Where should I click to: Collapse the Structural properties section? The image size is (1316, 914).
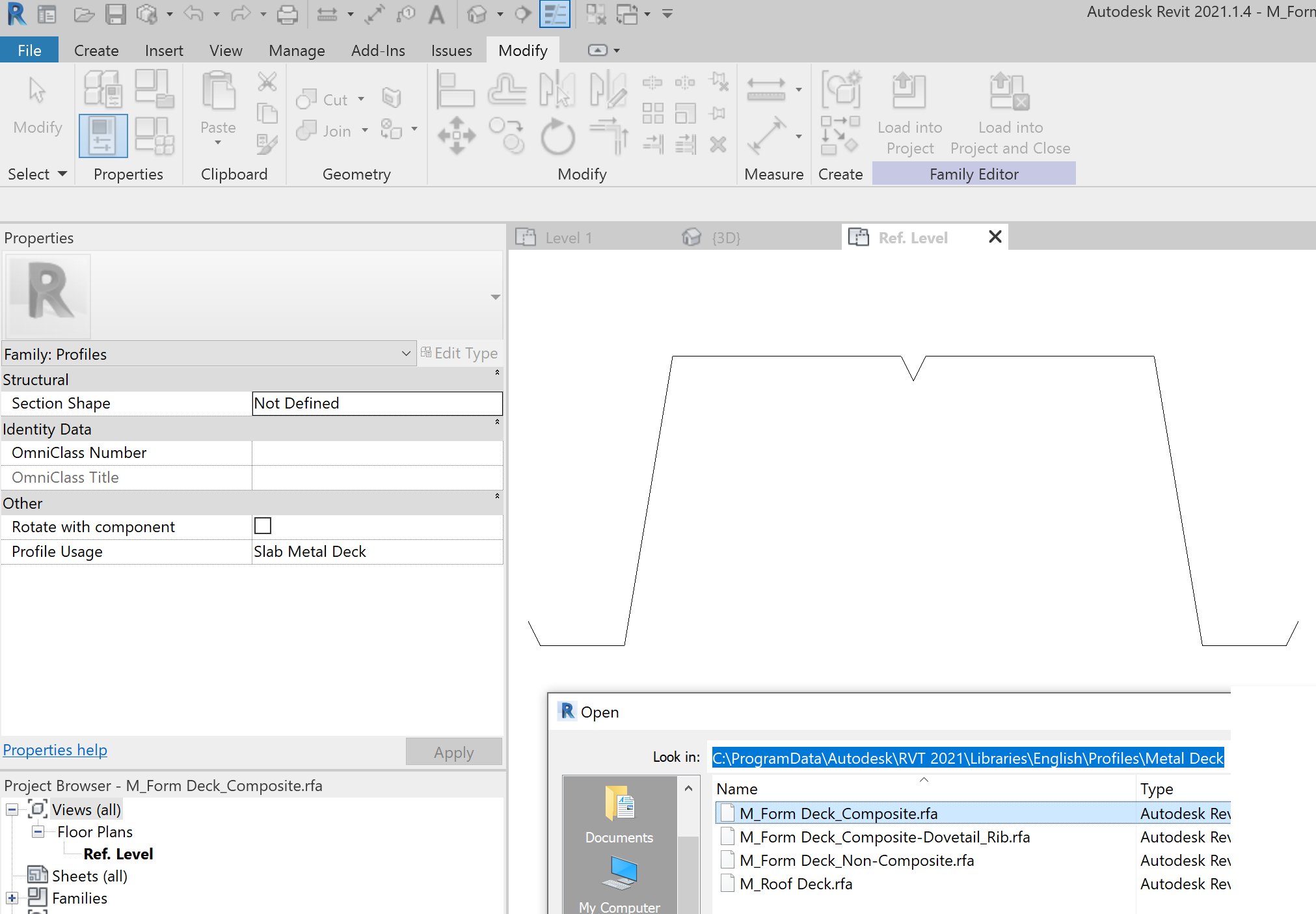(x=498, y=373)
